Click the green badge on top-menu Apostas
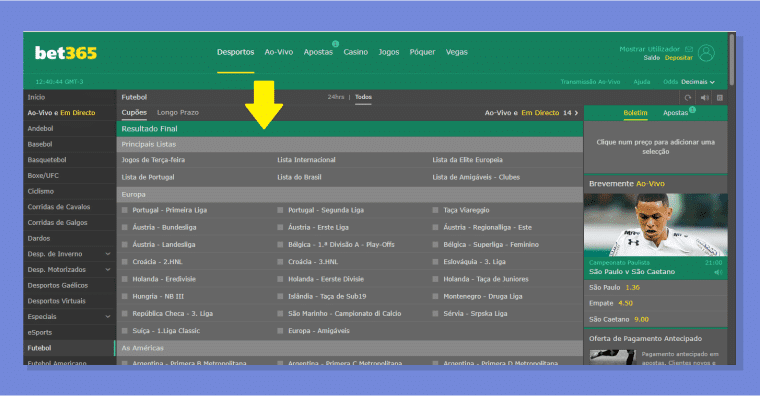 tap(335, 44)
